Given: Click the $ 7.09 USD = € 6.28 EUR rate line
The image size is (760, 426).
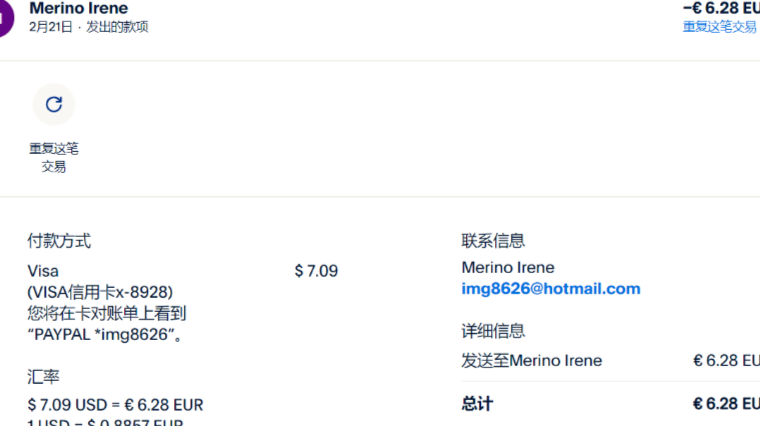Looking at the screenshot, I should pyautogui.click(x=115, y=405).
